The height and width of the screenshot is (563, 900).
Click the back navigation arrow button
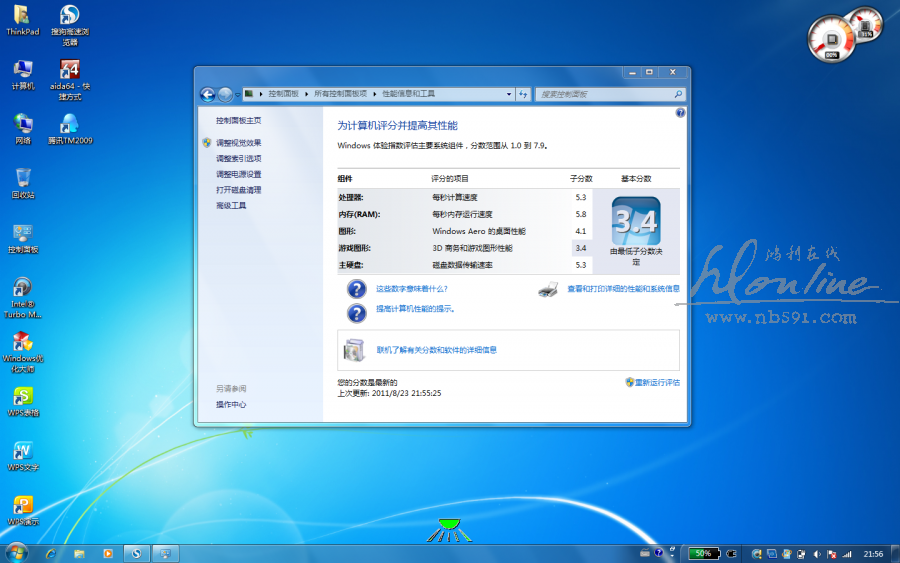point(208,94)
